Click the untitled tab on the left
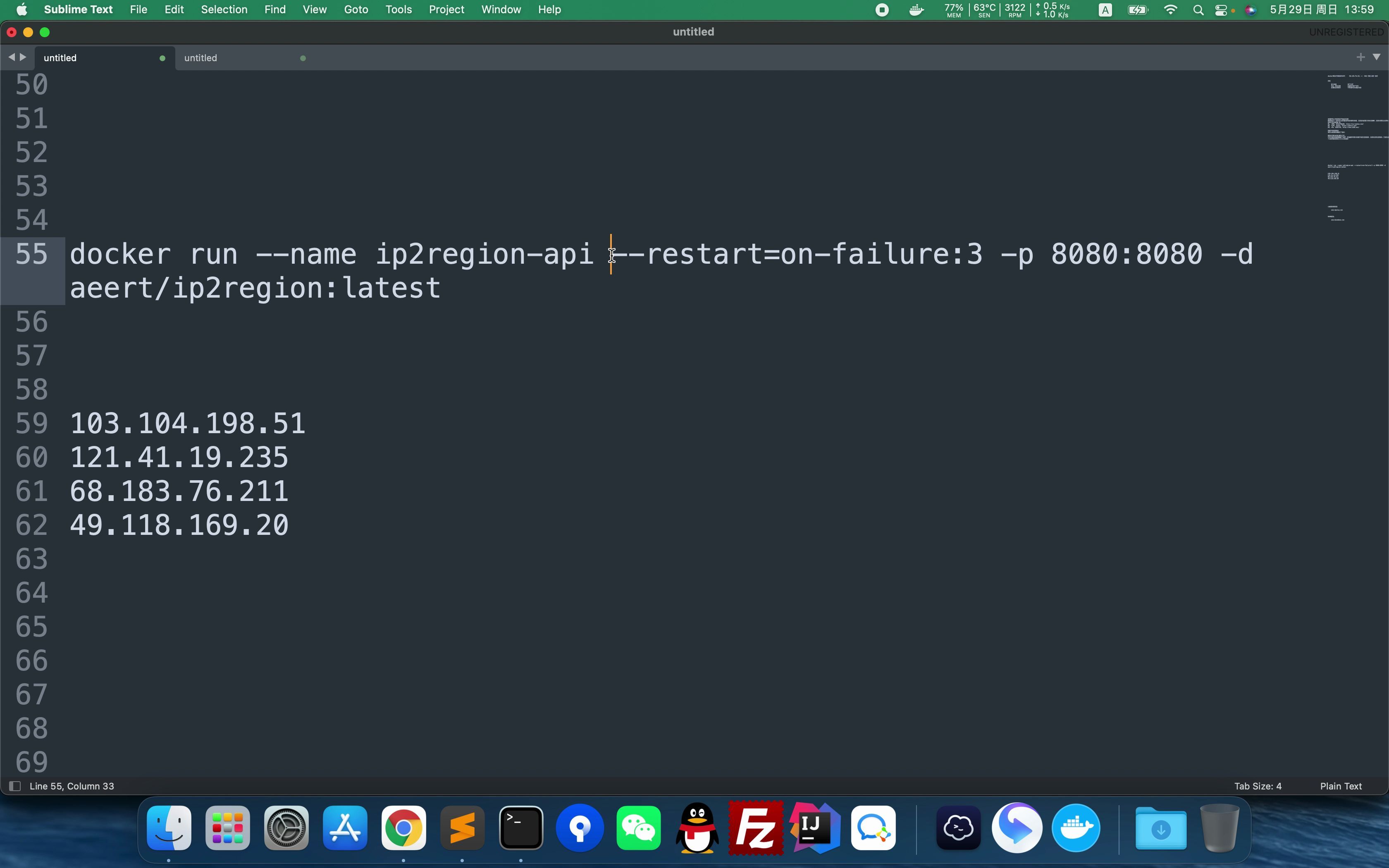 (x=60, y=57)
